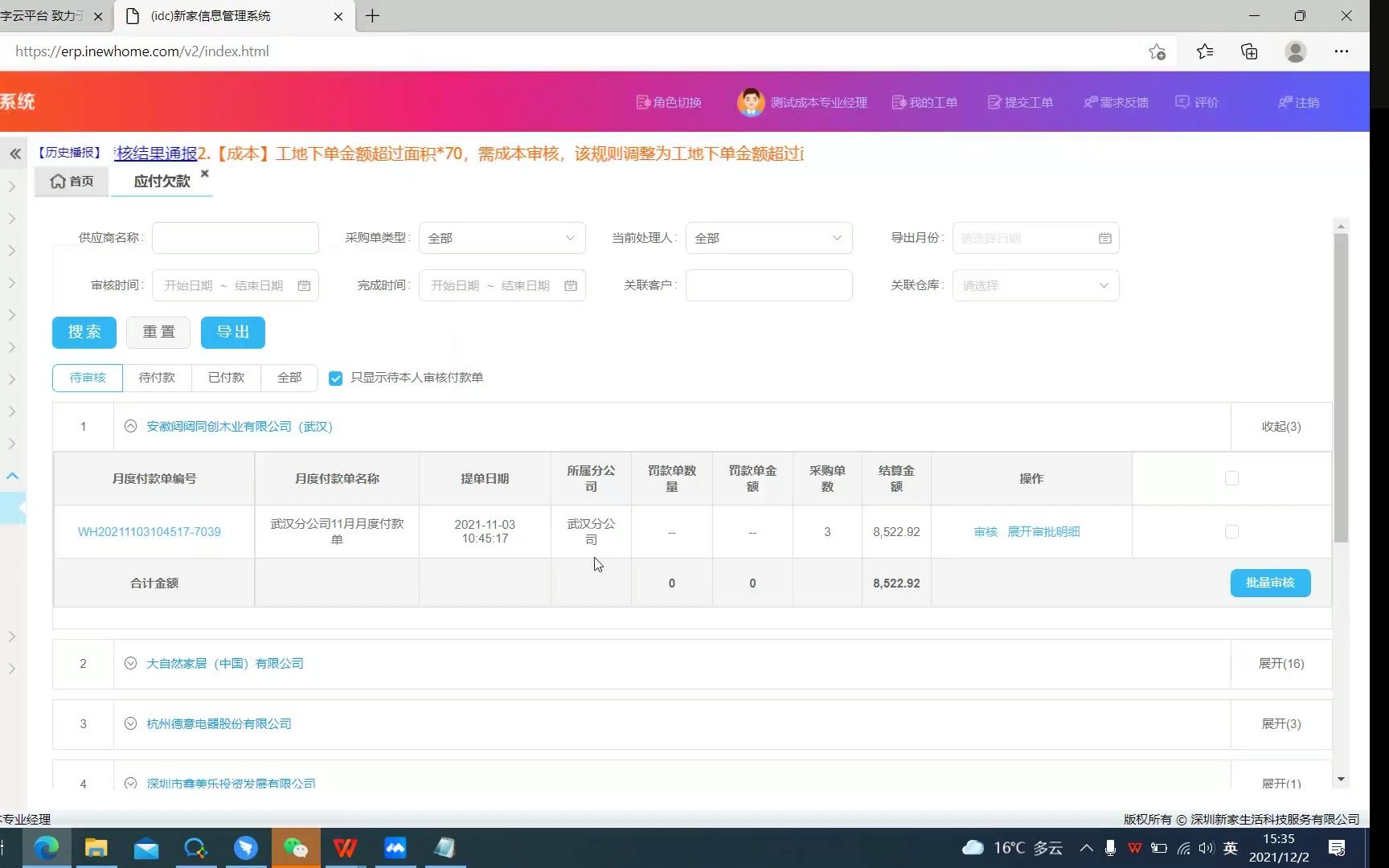
Task: Open 需求反馈 feedback icon
Action: point(1091,102)
